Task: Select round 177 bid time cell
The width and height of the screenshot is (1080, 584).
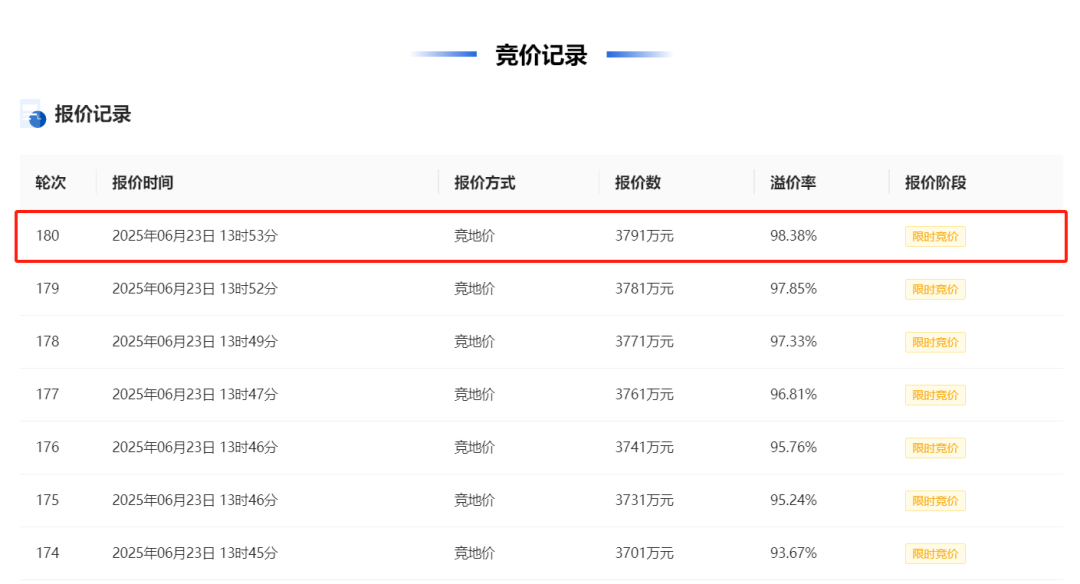Action: 195,395
